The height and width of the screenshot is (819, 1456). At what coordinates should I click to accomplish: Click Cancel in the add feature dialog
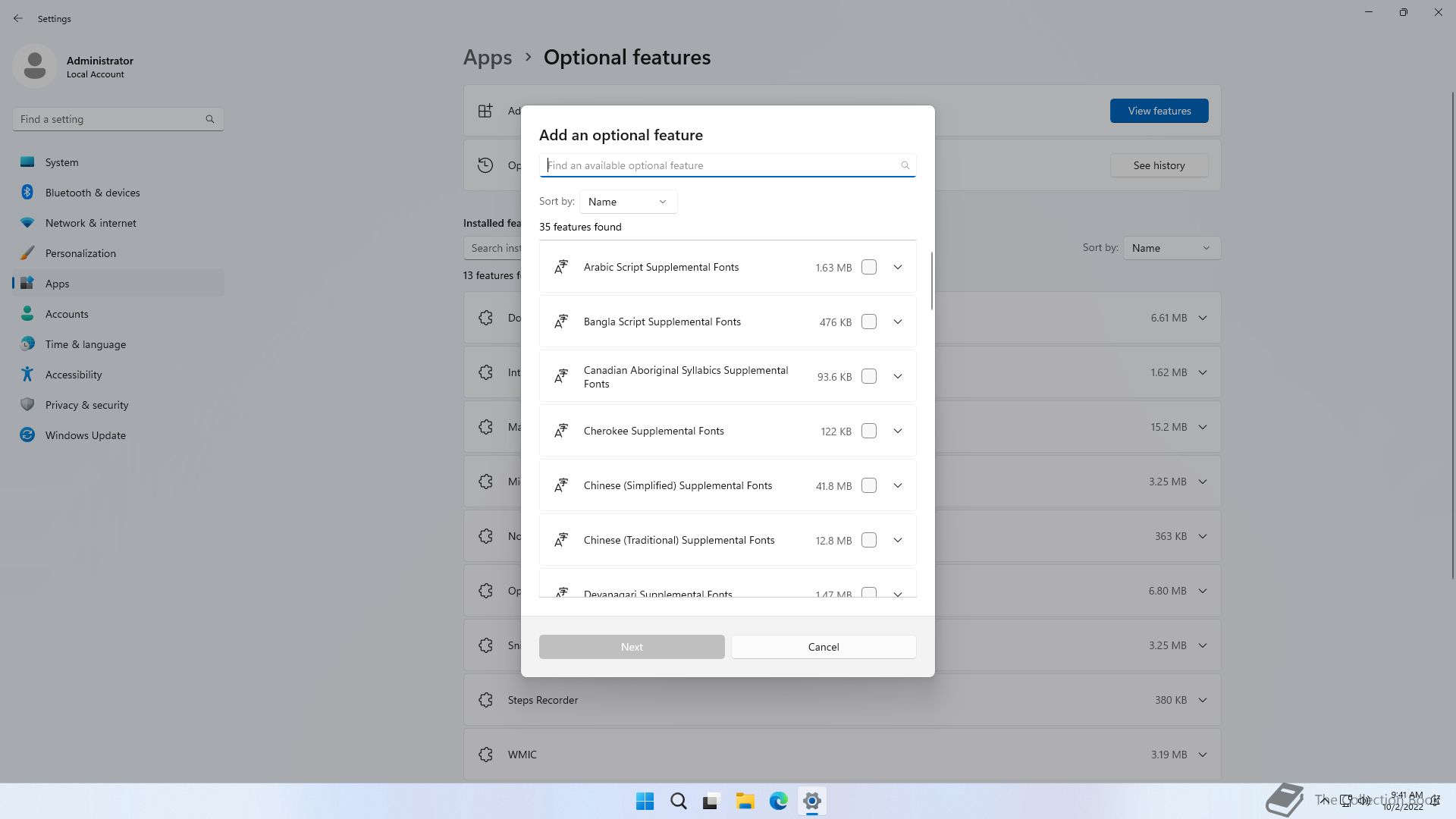coord(824,647)
